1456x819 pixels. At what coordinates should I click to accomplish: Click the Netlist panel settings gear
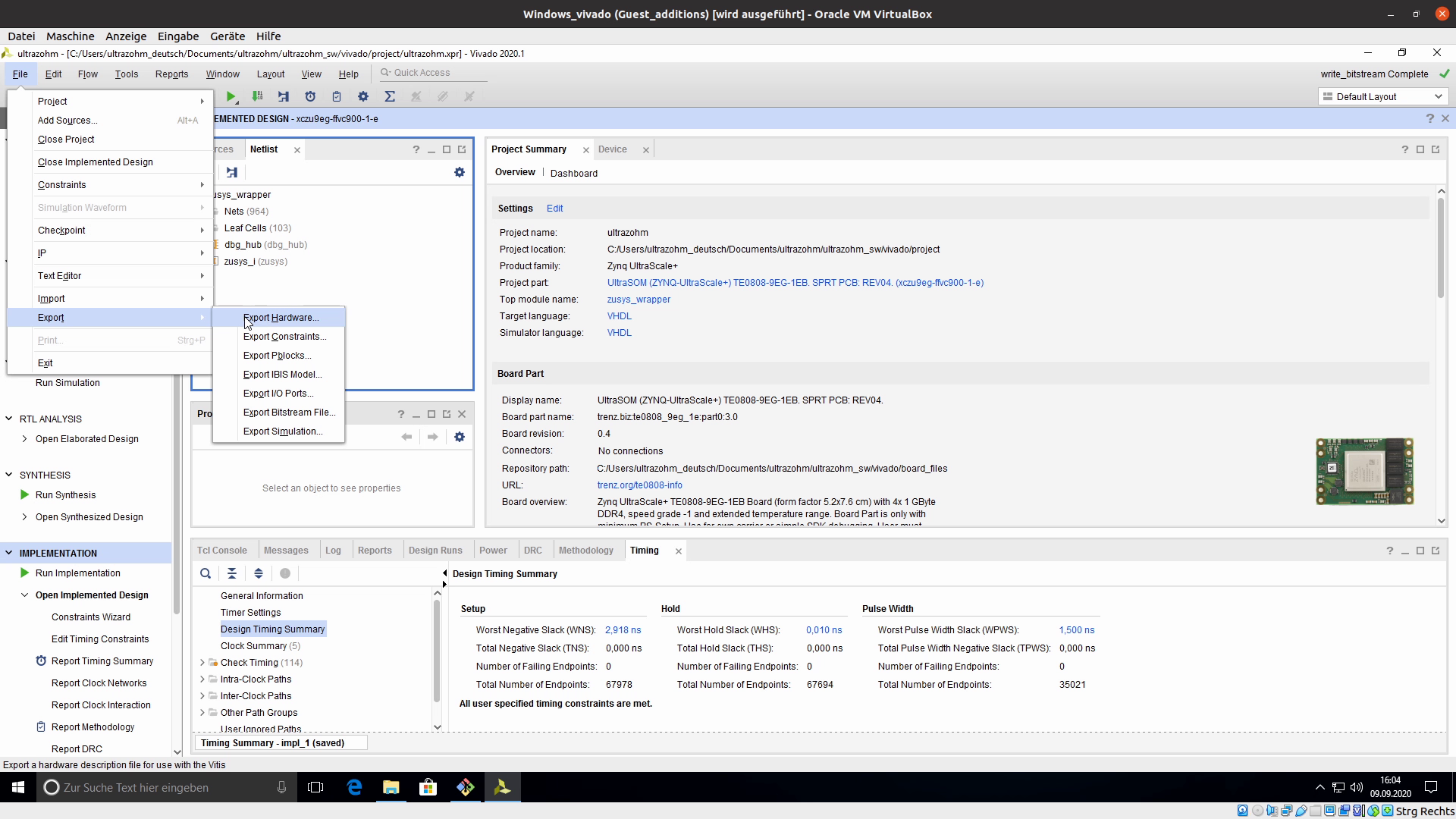tap(460, 172)
